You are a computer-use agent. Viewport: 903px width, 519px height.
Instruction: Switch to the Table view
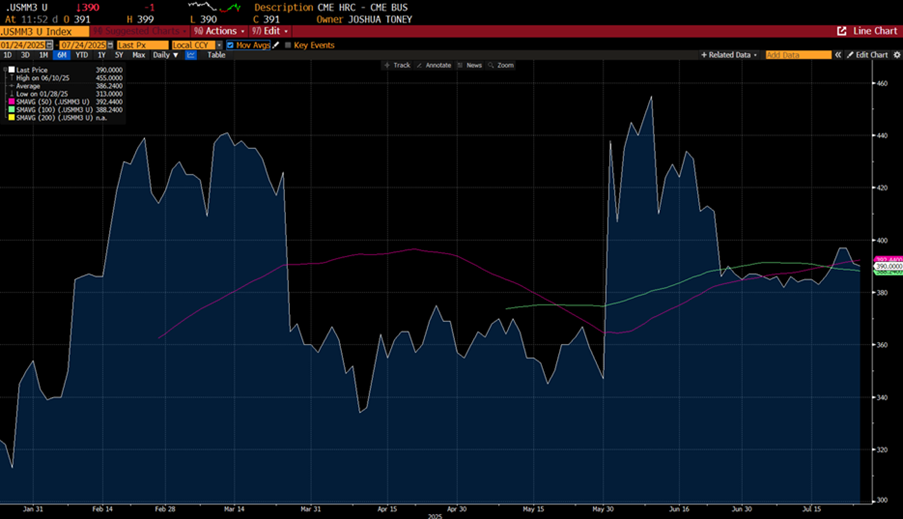(215, 55)
